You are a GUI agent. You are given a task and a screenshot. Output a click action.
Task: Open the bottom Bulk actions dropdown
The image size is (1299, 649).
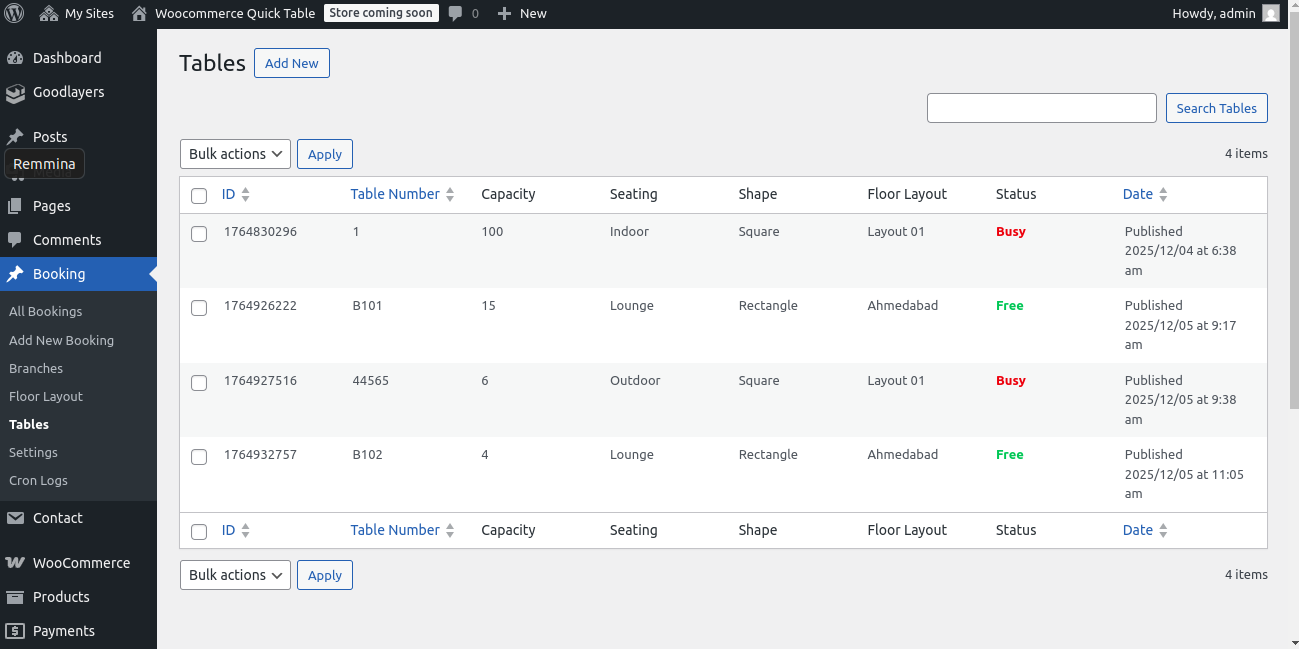pyautogui.click(x=235, y=575)
